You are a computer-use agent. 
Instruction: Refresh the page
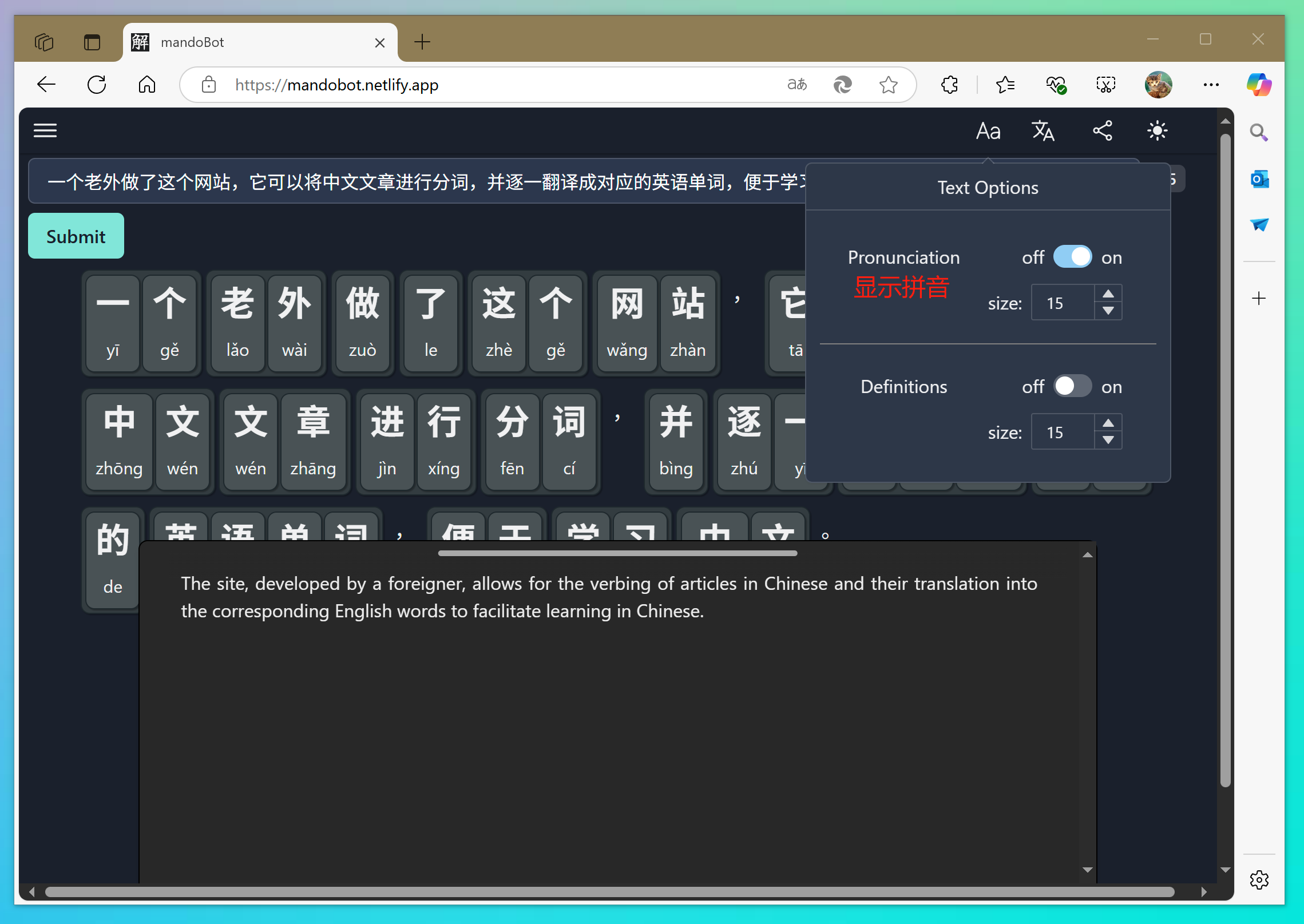click(x=97, y=85)
